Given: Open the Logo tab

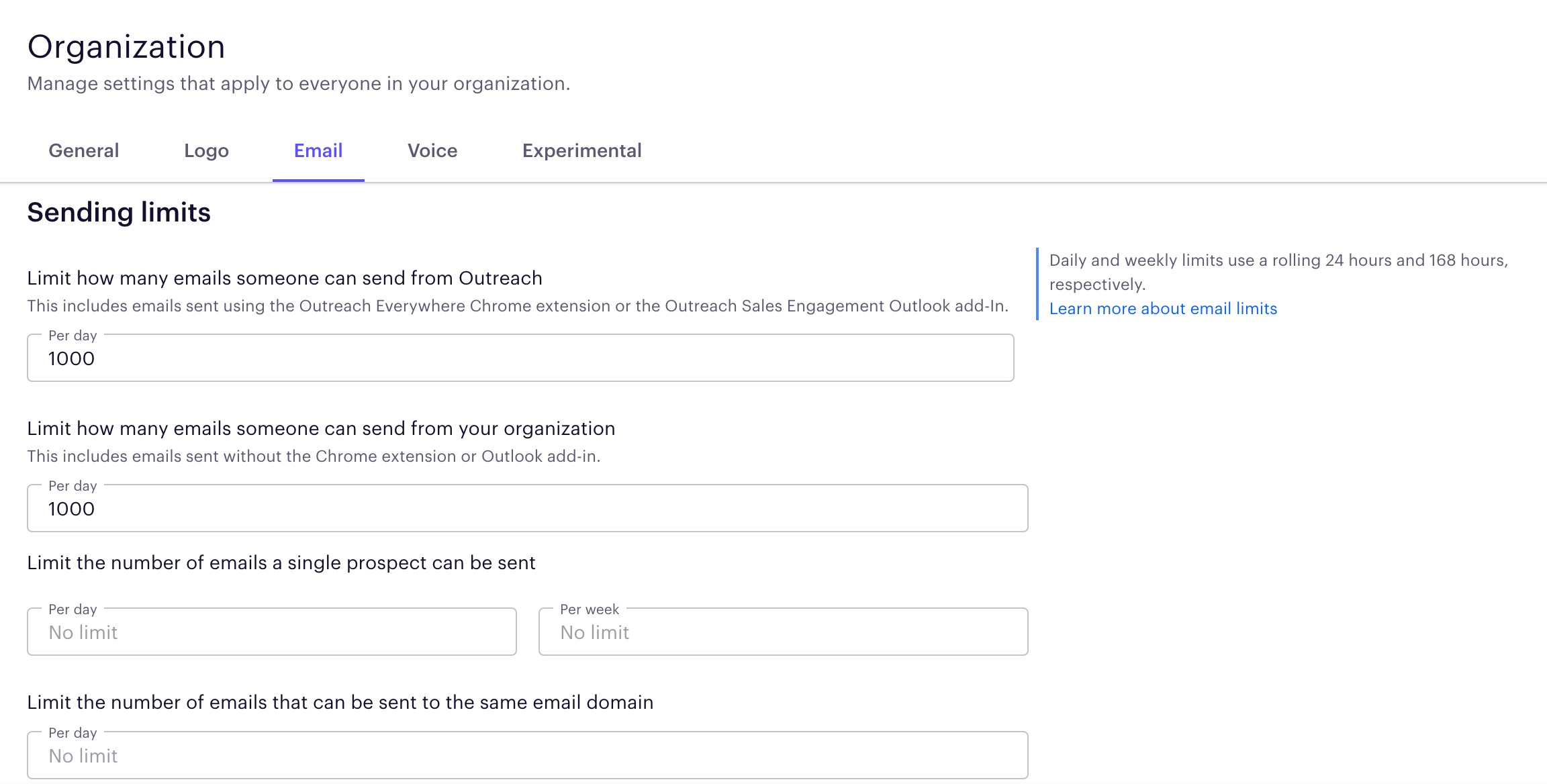Looking at the screenshot, I should 206,150.
